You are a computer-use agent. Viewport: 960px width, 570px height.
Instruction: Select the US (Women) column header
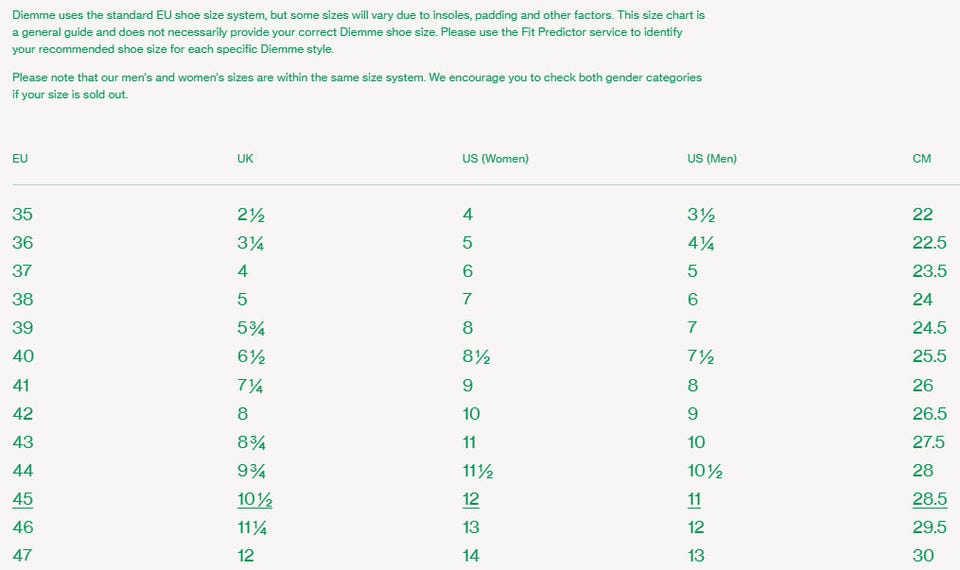(x=495, y=159)
